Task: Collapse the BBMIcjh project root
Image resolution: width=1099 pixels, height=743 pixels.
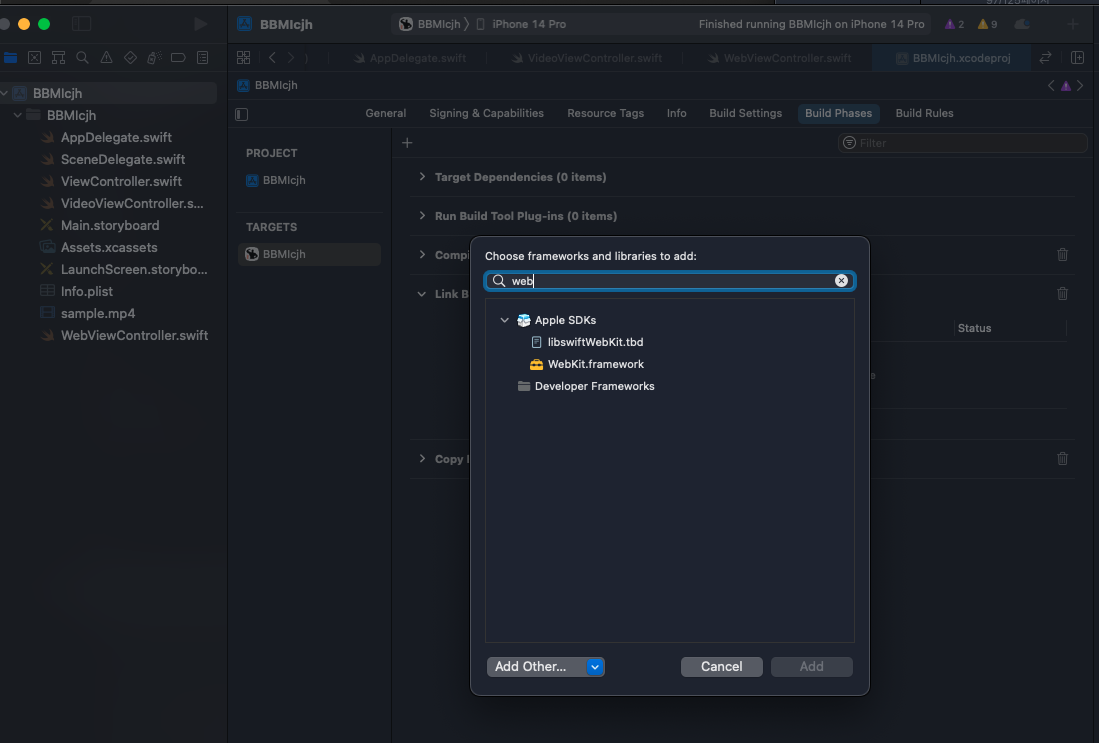Action: coord(5,93)
